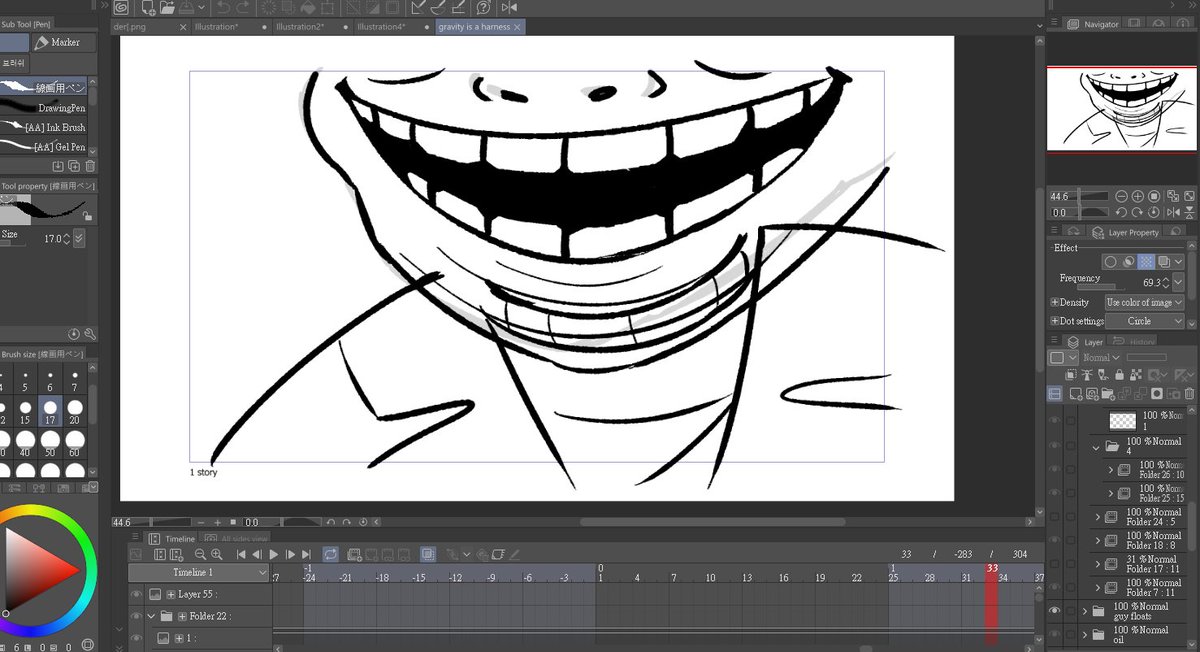The image size is (1200, 652).
Task: Go to previous frame in timeline
Action: point(257,553)
